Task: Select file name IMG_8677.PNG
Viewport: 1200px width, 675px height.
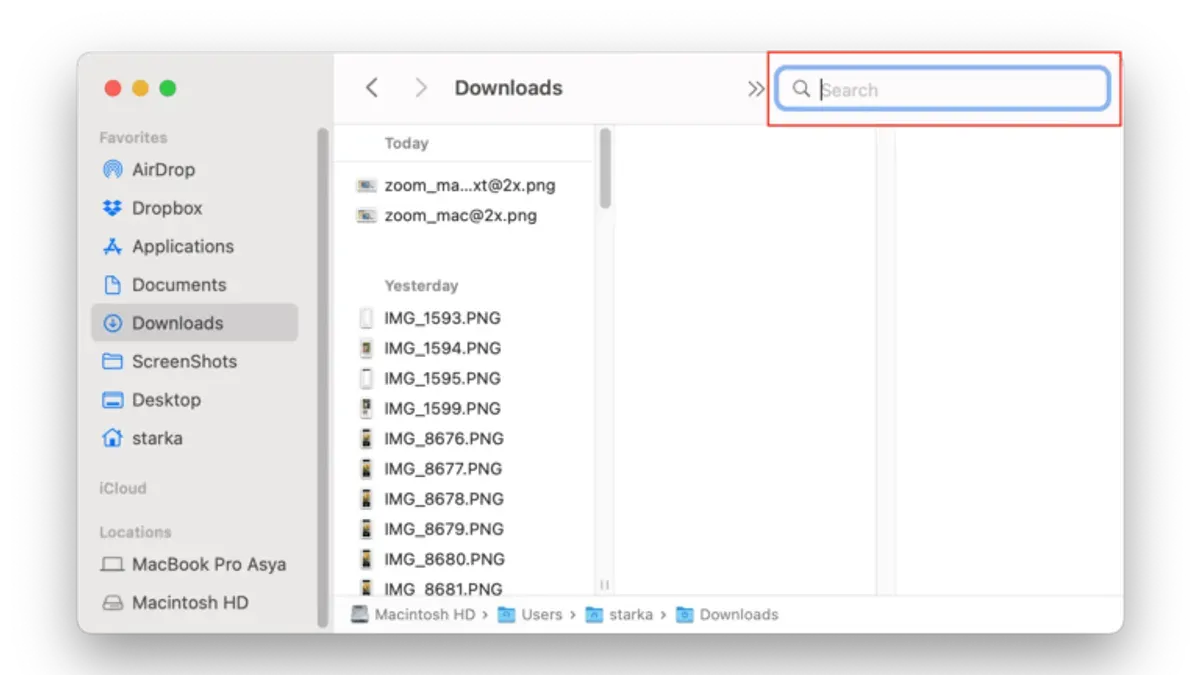Action: [x=444, y=468]
